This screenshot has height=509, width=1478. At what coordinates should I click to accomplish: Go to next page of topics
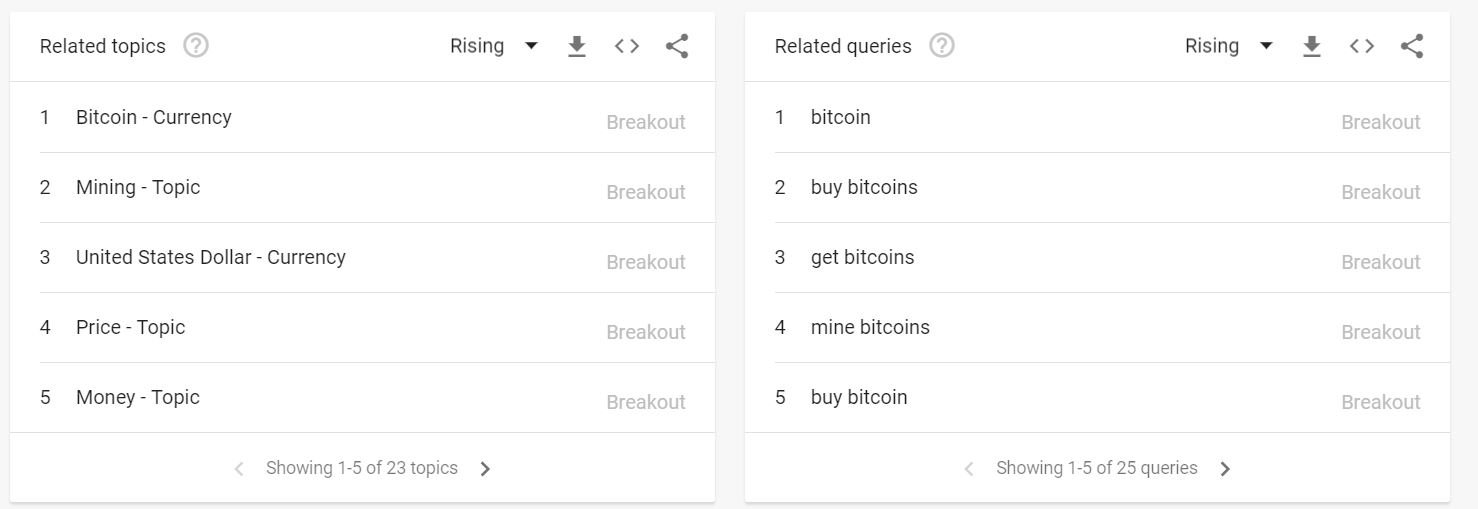pos(486,469)
